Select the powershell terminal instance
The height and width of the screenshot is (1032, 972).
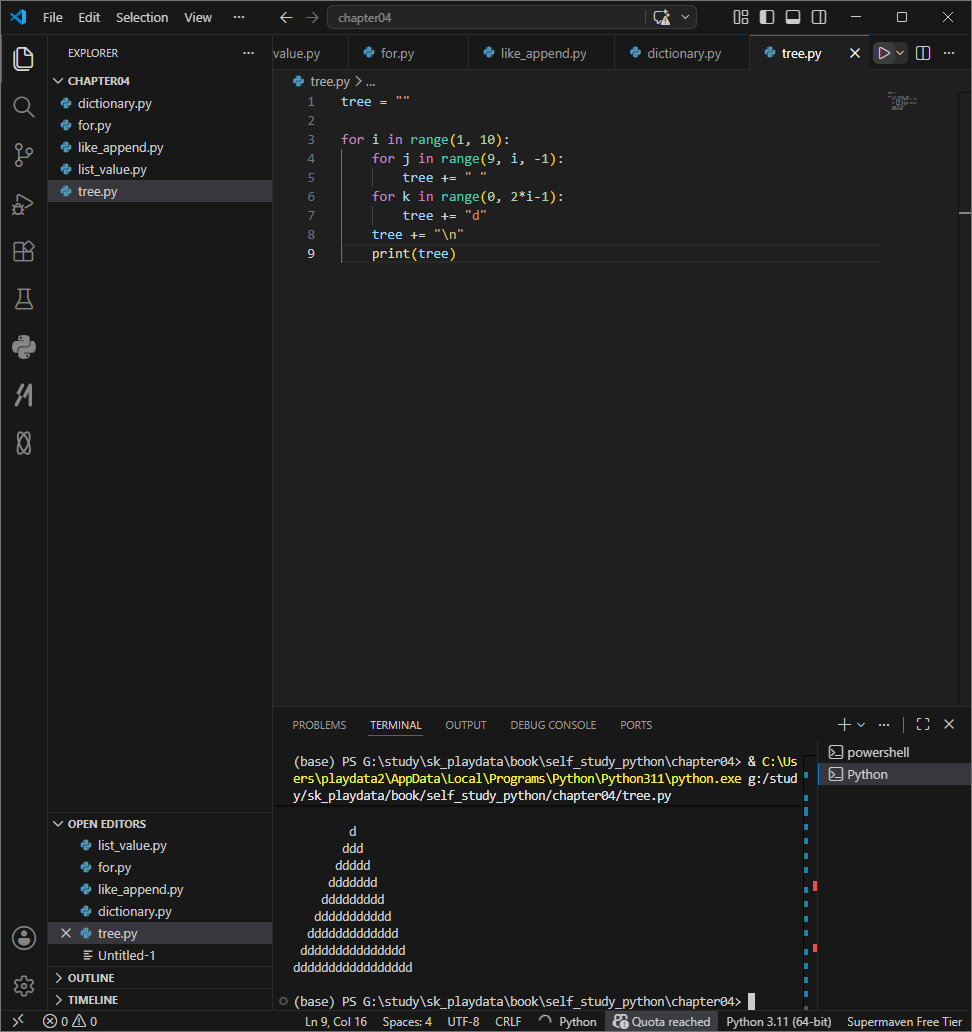point(895,752)
